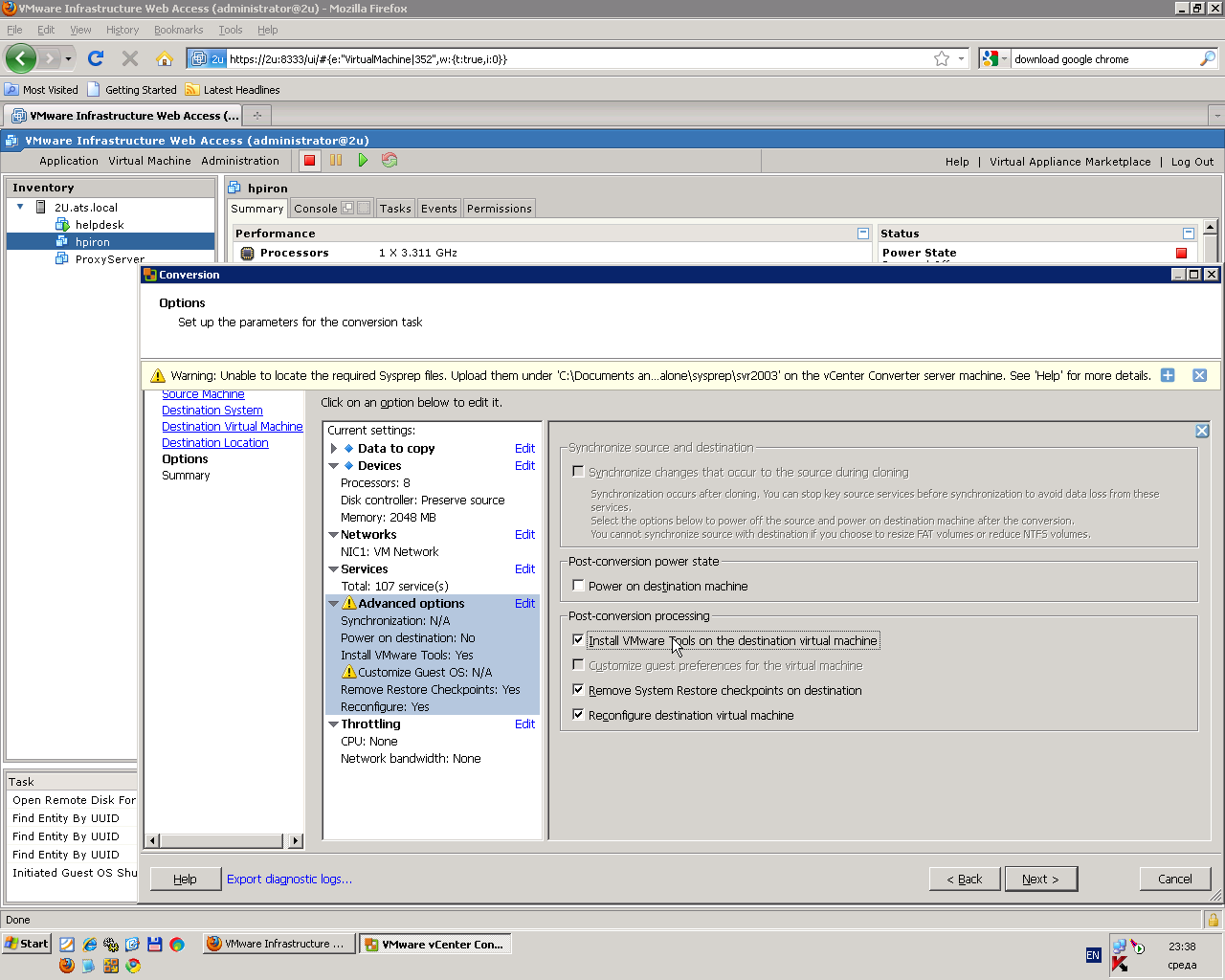Viewport: 1225px width, 980px height.
Task: Click the Firefox quick launch icon
Action: 66,966
